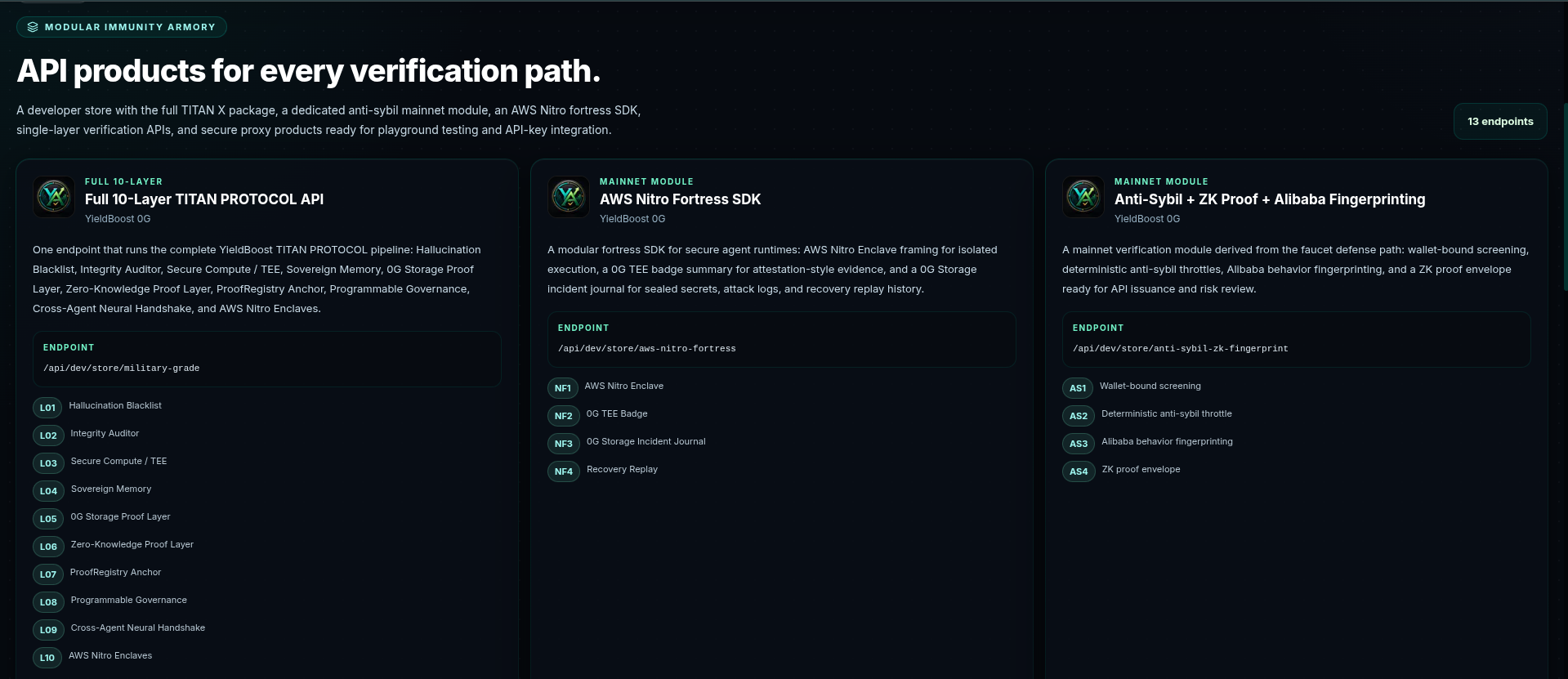Click the AS1 badge
The image size is (1568, 679).
pos(1078,388)
